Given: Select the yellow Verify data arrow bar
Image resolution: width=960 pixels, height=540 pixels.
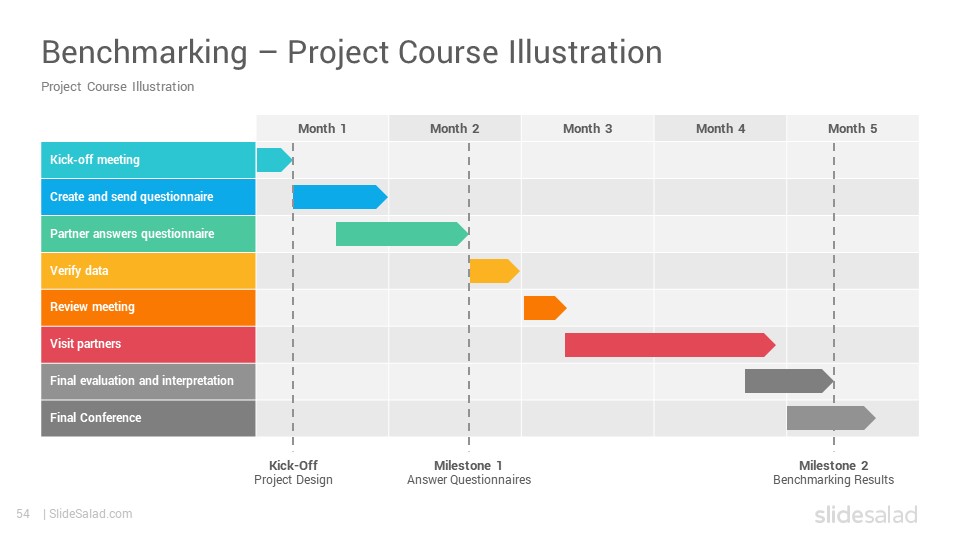Looking at the screenshot, I should click(x=494, y=271).
